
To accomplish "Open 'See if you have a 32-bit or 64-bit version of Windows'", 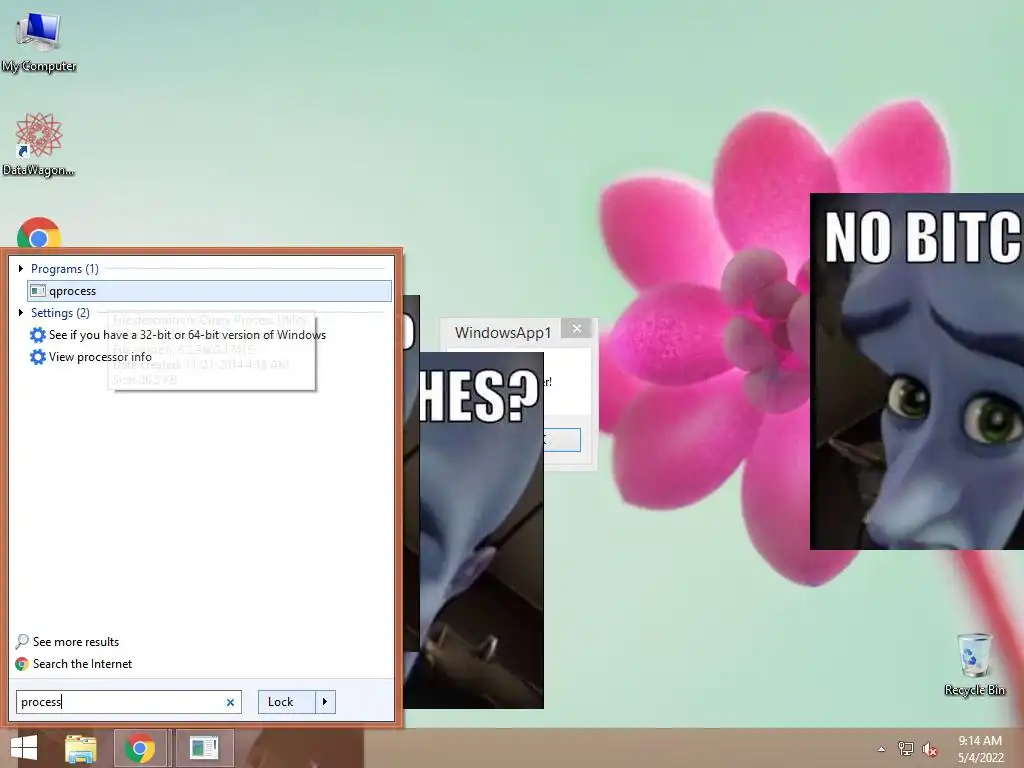I will pyautogui.click(x=187, y=334).
